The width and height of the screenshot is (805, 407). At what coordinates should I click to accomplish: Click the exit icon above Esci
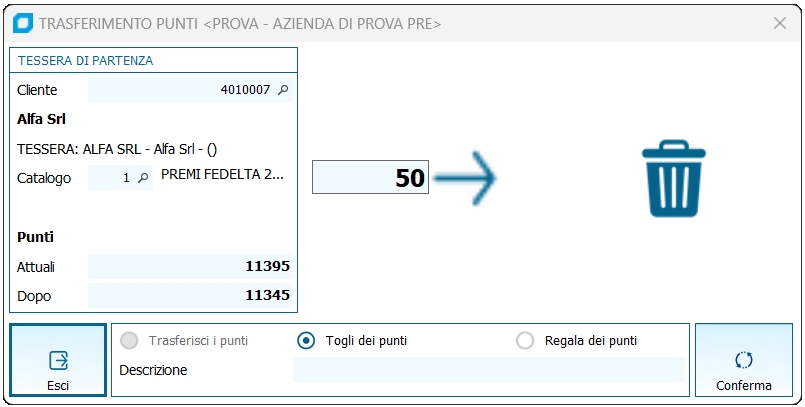58,360
